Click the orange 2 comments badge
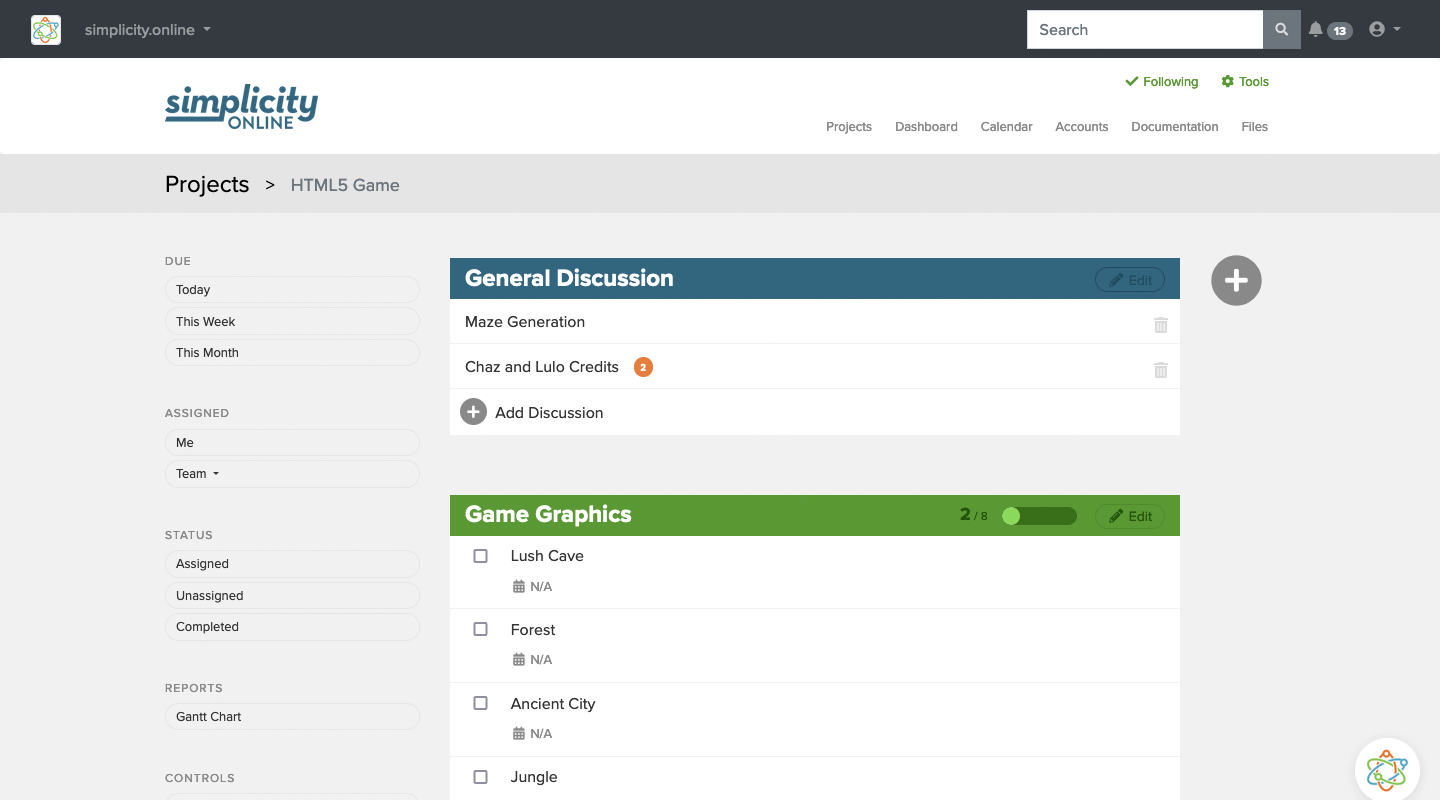This screenshot has width=1440, height=800. pyautogui.click(x=643, y=367)
